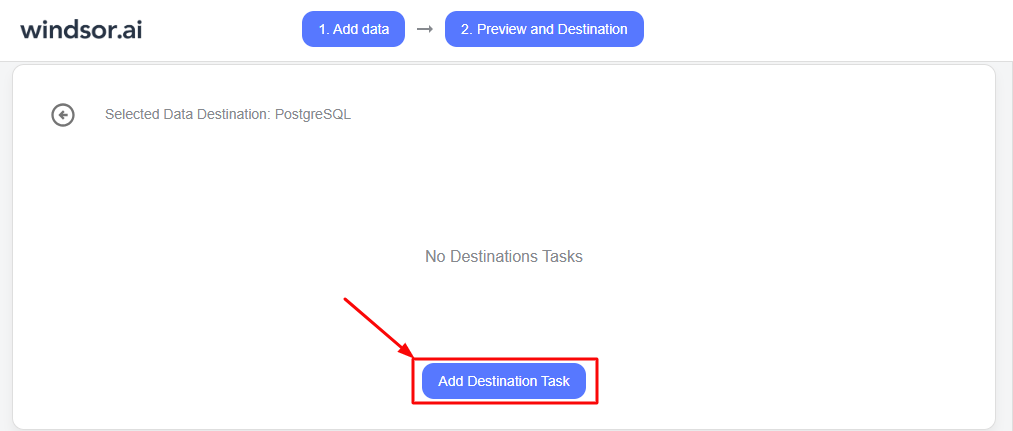Click the number 1 in Add data step
The width and height of the screenshot is (1013, 431).
(x=323, y=29)
